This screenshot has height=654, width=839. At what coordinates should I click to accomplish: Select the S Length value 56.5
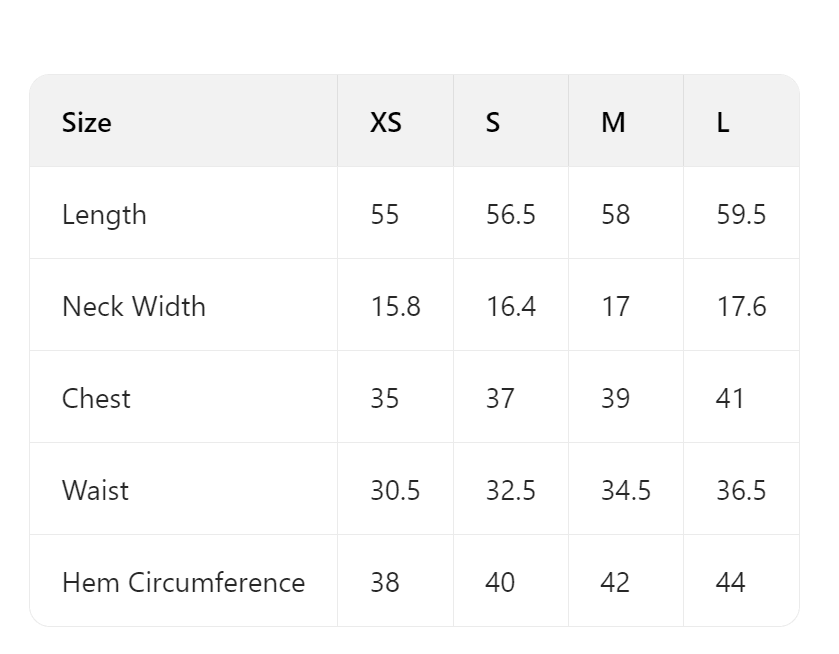(510, 215)
